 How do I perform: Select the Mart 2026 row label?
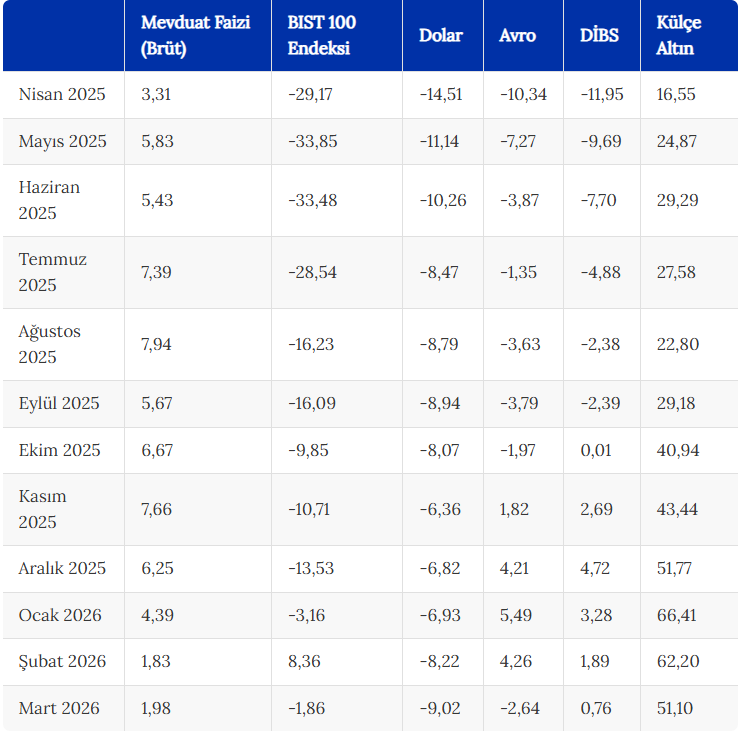click(59, 708)
